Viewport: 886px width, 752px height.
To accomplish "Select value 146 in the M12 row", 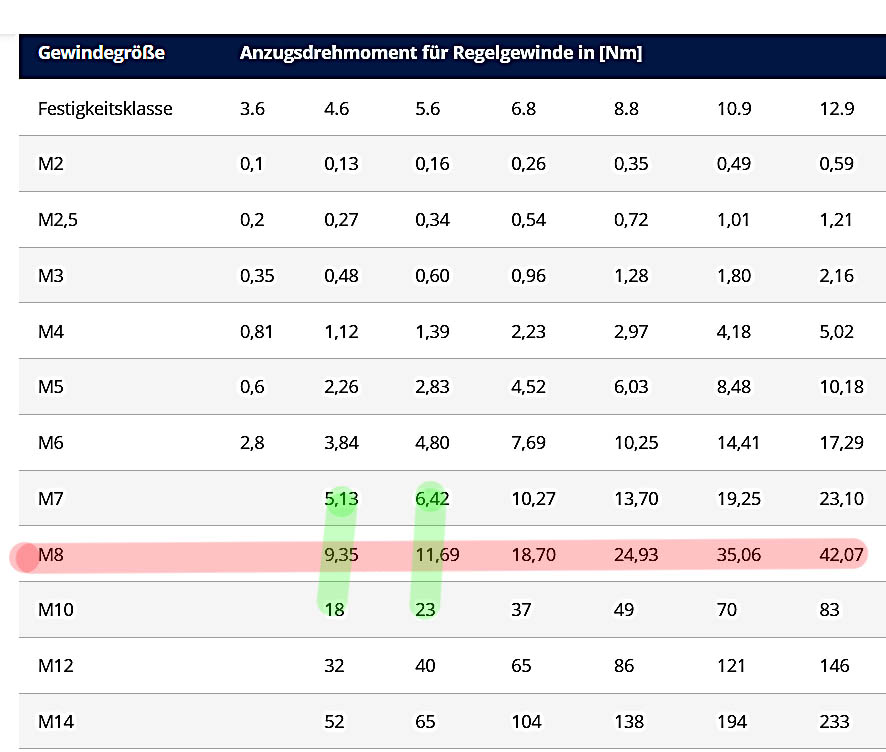I will coord(834,665).
